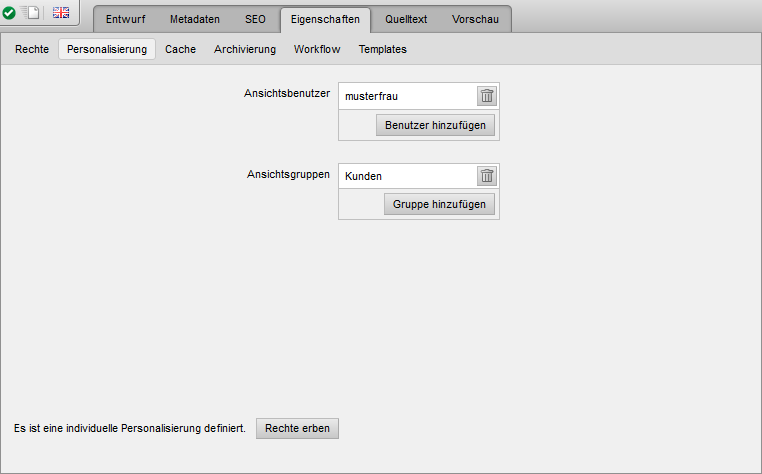Viewport: 762px width, 474px height.
Task: Open the Metadaten tab
Action: click(195, 19)
